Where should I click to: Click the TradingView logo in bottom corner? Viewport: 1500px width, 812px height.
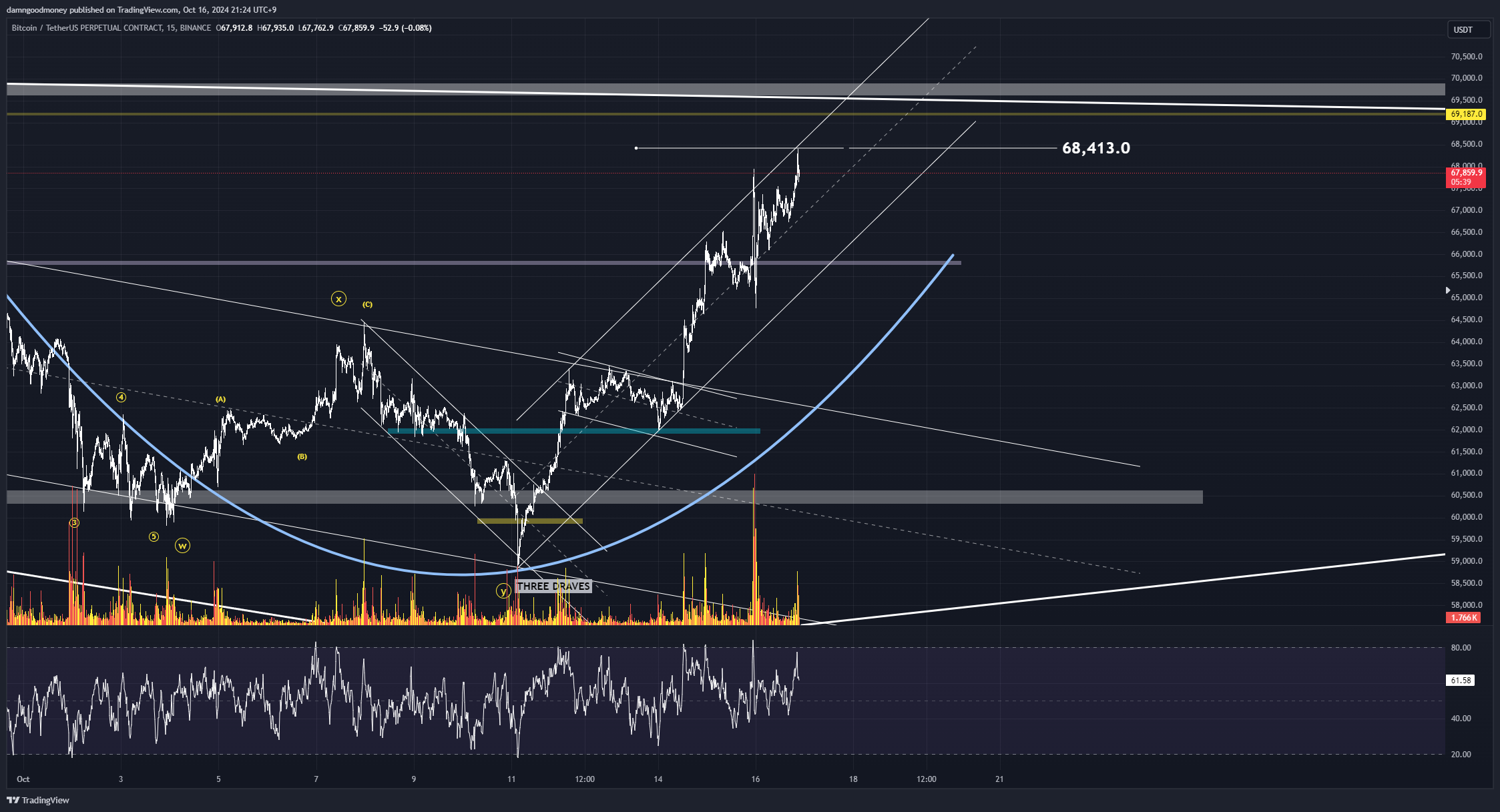tap(38, 800)
